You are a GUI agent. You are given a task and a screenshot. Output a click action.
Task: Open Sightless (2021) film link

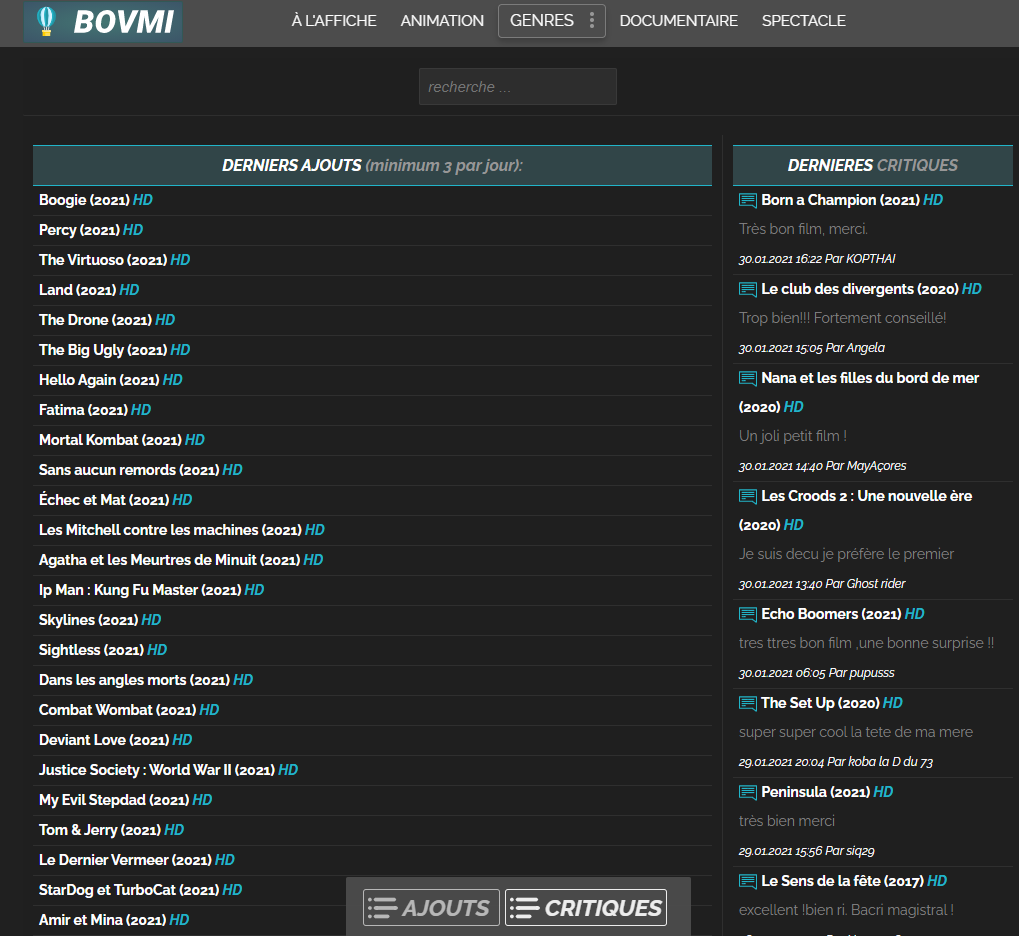tap(103, 650)
